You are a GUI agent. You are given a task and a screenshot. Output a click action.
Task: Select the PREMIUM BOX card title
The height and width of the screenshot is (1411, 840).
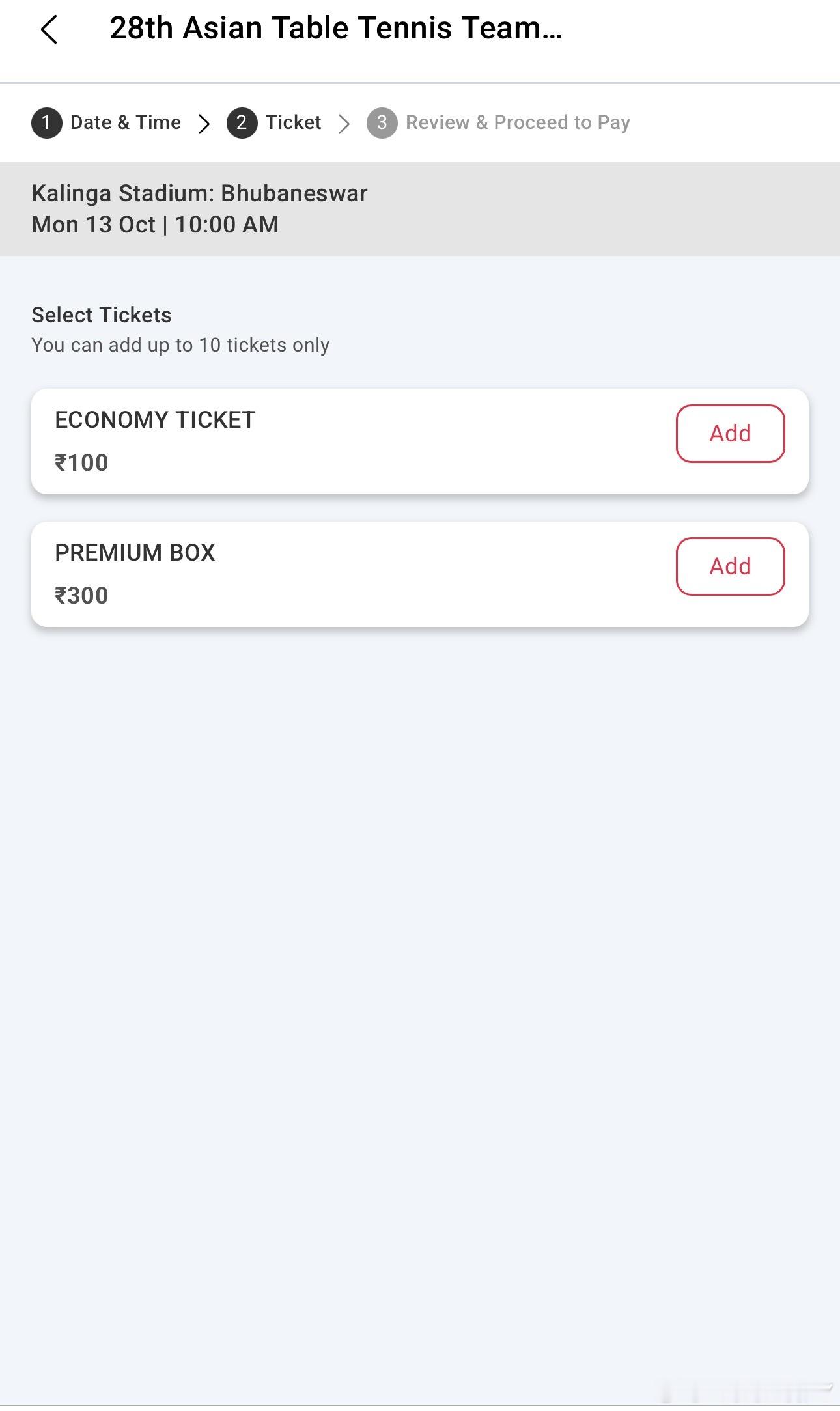(x=135, y=553)
